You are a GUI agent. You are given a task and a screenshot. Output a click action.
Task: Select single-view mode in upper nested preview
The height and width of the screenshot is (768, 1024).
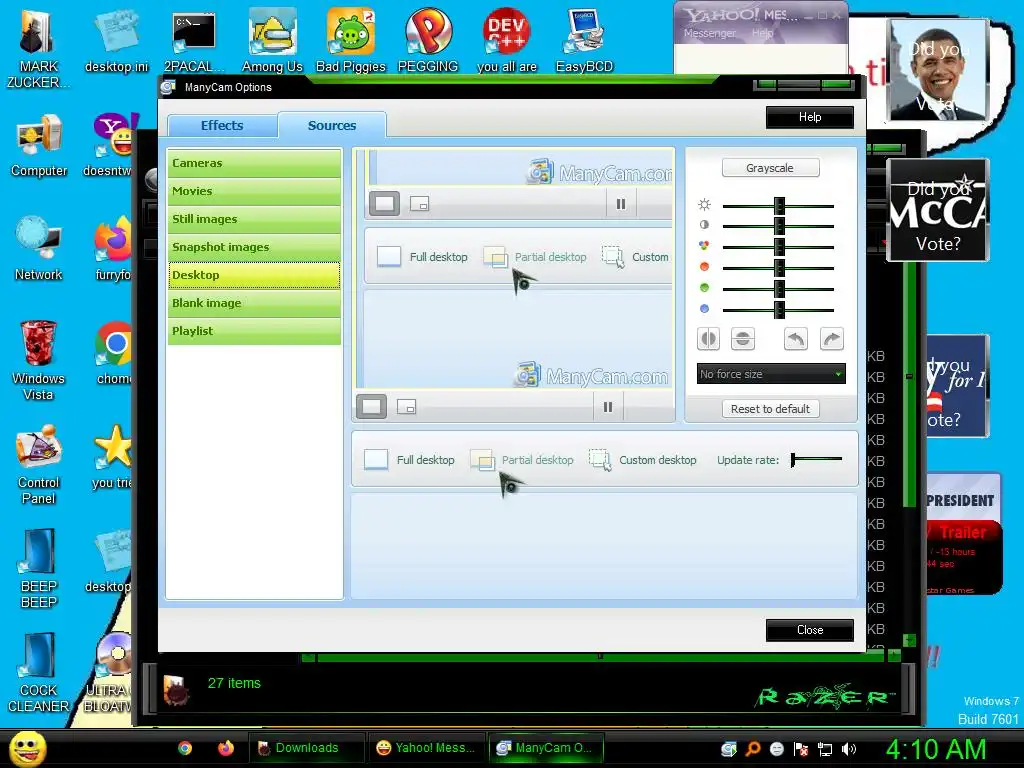[x=385, y=204]
